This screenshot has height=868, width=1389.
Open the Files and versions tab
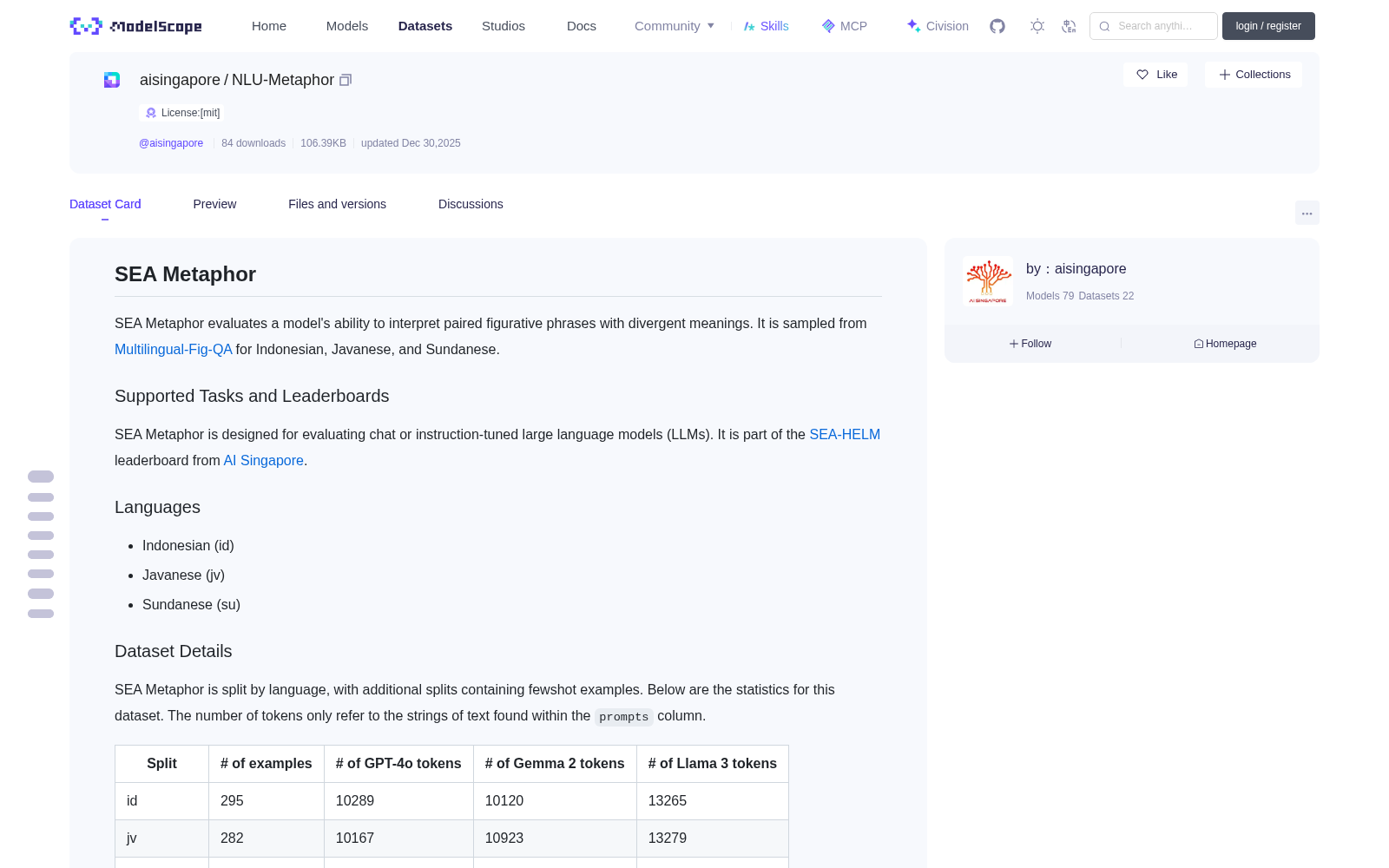(x=337, y=204)
